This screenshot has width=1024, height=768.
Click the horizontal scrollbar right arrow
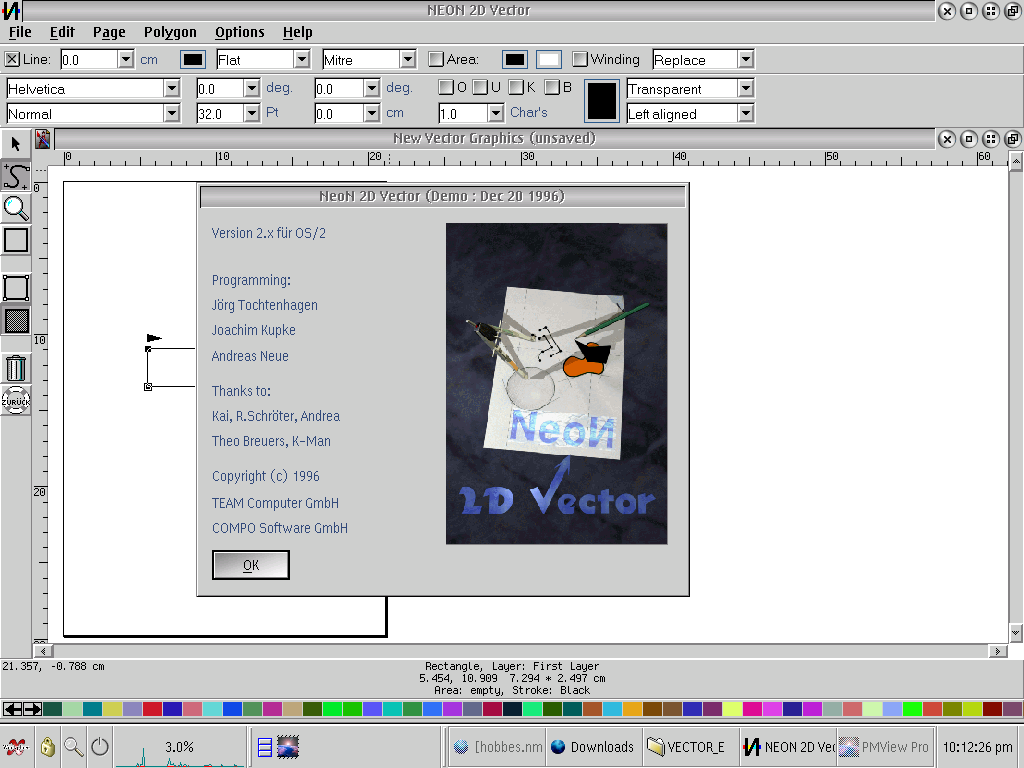(997, 651)
